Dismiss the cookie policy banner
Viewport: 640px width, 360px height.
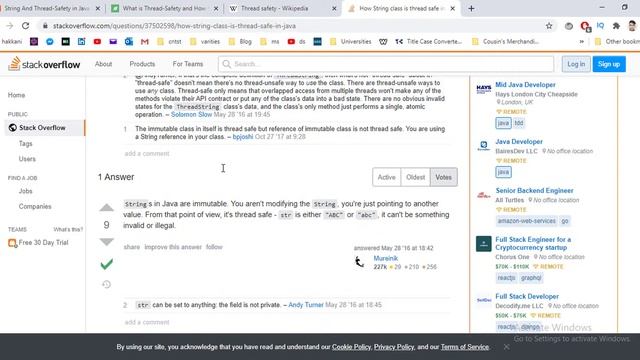click(506, 347)
